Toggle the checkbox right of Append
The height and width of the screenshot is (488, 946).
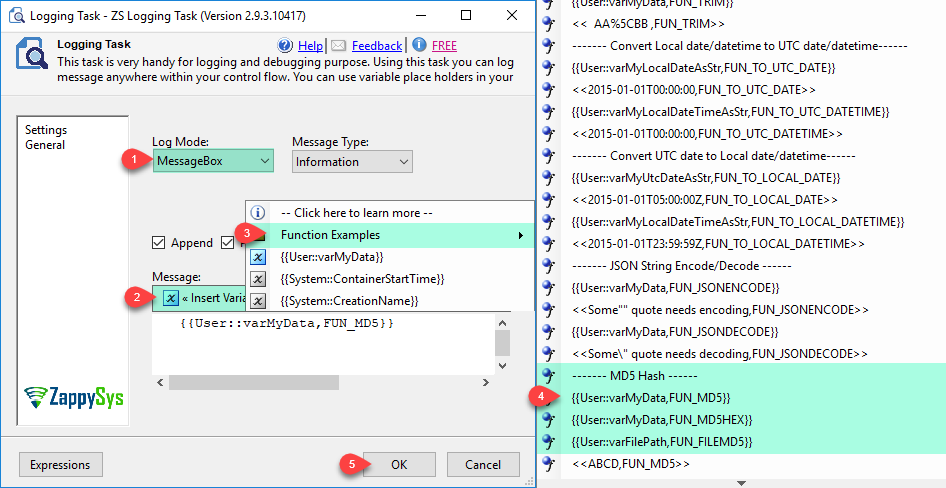227,242
